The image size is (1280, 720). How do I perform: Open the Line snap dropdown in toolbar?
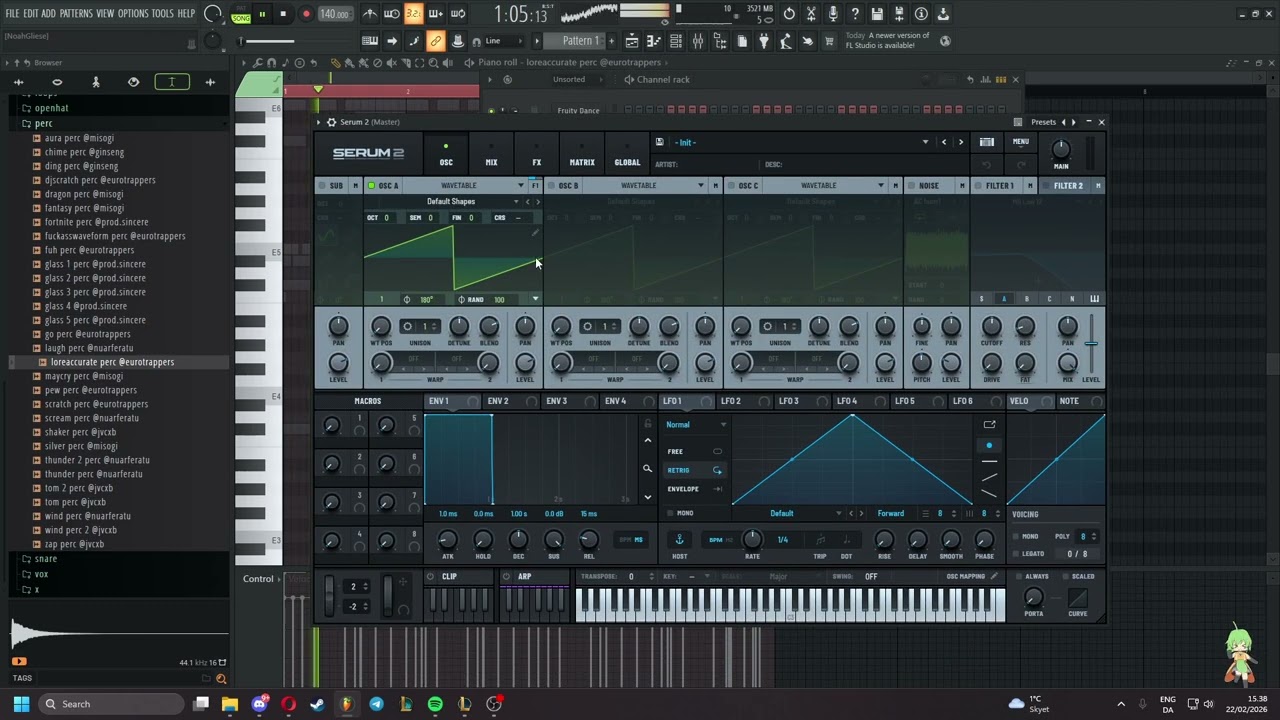click(x=501, y=41)
